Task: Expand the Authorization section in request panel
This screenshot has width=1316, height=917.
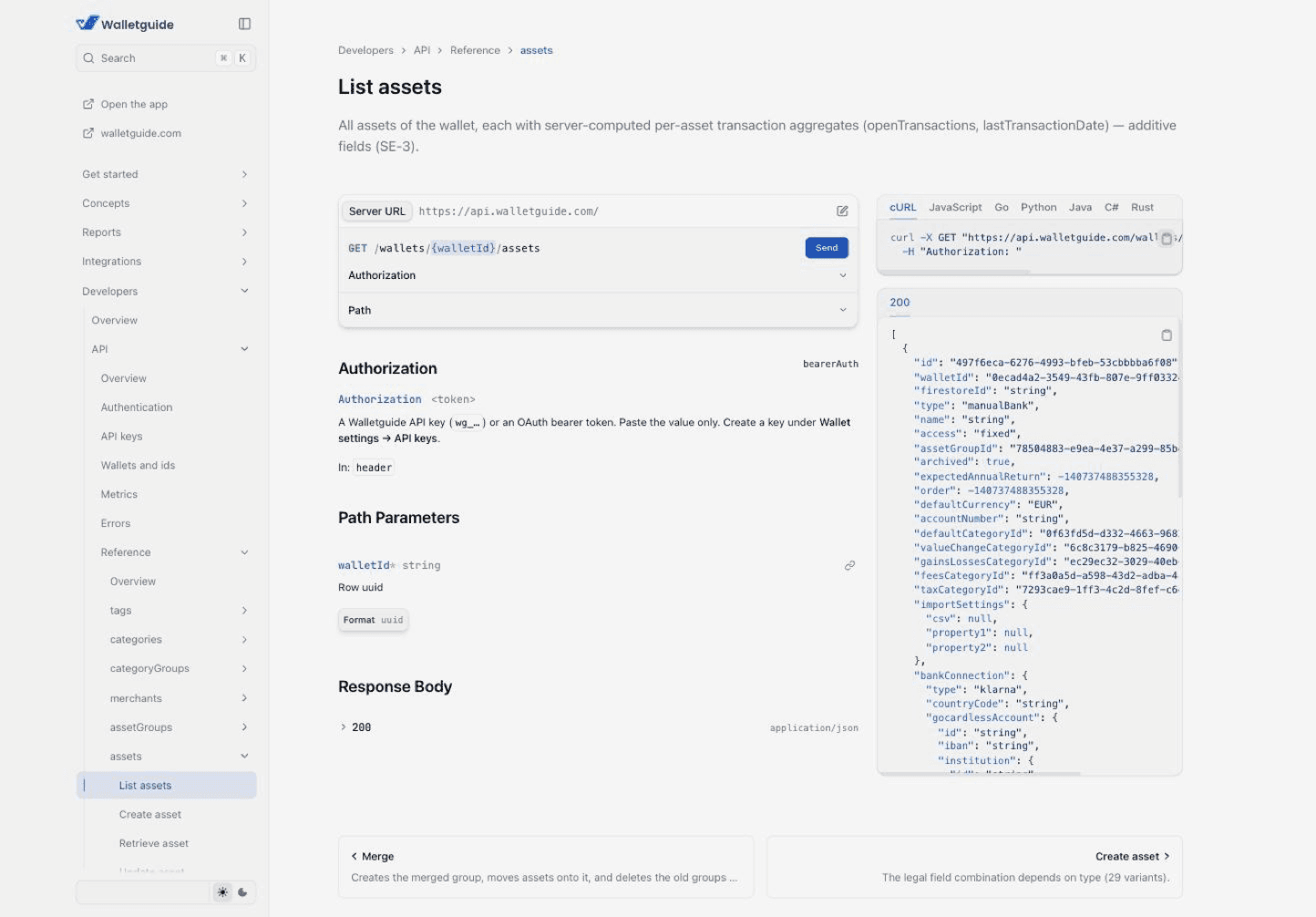Action: tap(597, 275)
